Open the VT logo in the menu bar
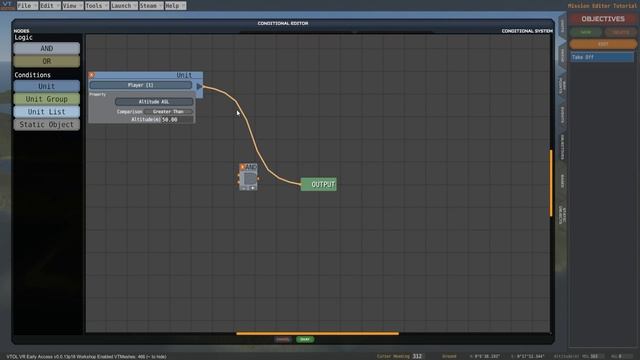 coord(7,5)
